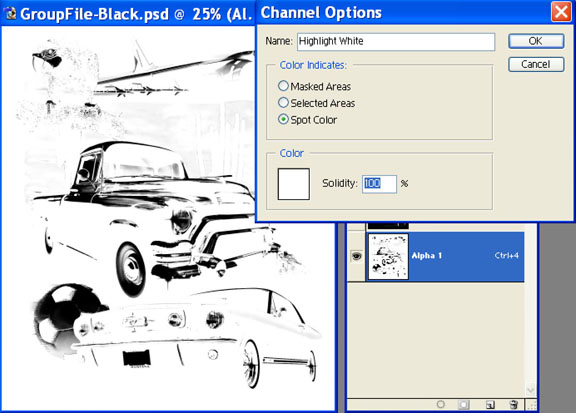The width and height of the screenshot is (576, 413).
Task: Click the Solidity percentage field
Action: tap(379, 184)
